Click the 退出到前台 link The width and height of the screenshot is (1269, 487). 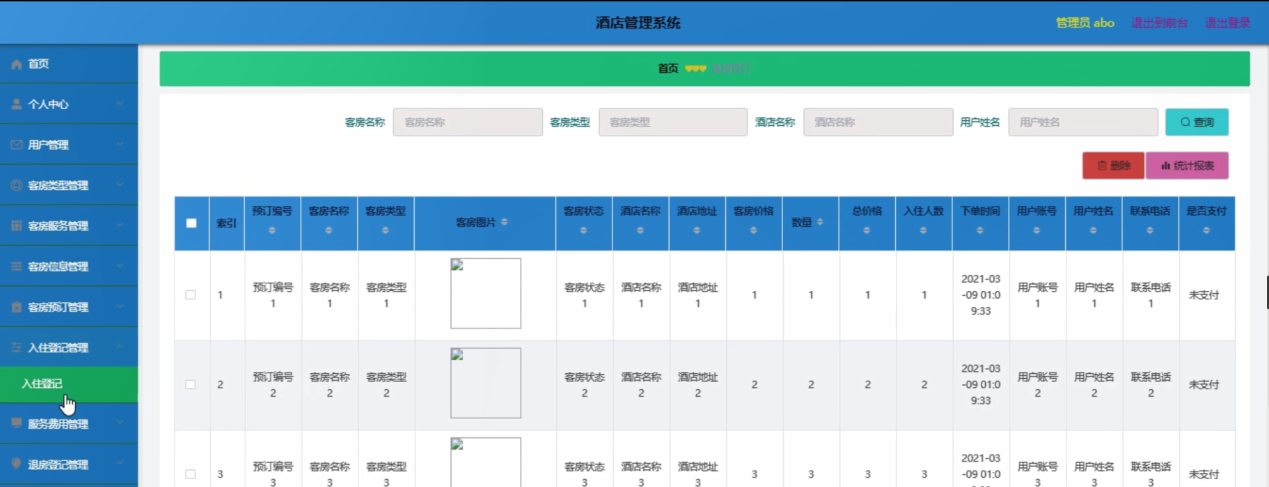click(1160, 22)
